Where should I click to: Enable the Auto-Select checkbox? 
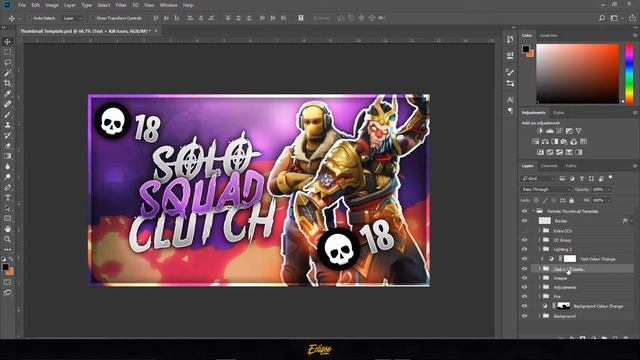click(30, 18)
